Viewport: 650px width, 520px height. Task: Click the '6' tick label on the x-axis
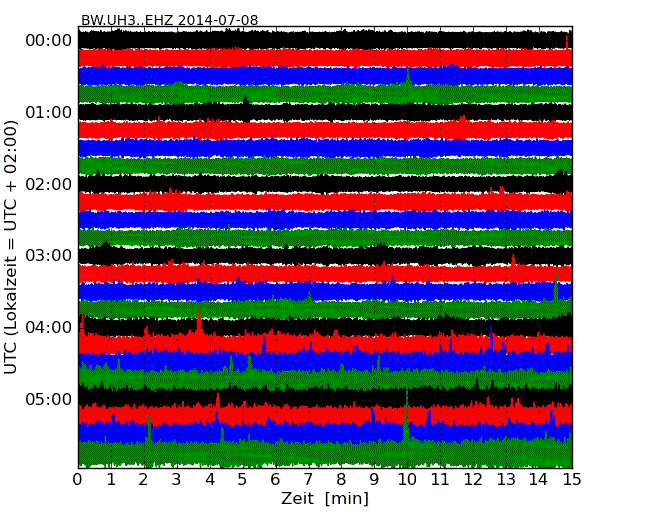(x=276, y=480)
